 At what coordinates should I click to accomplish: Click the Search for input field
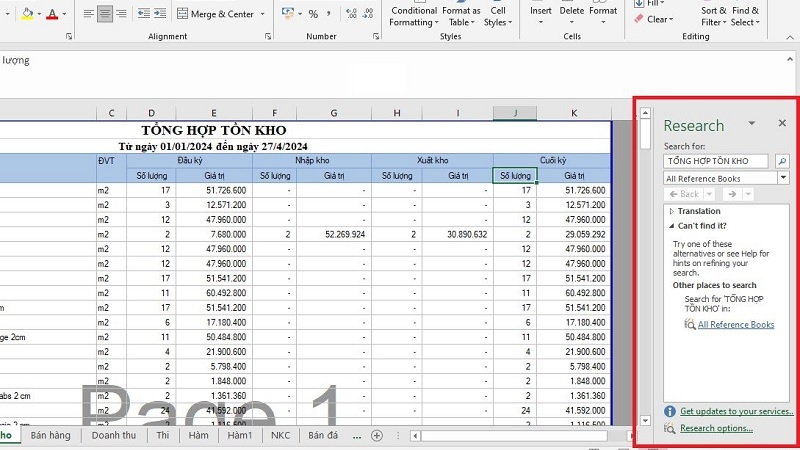pyautogui.click(x=715, y=161)
